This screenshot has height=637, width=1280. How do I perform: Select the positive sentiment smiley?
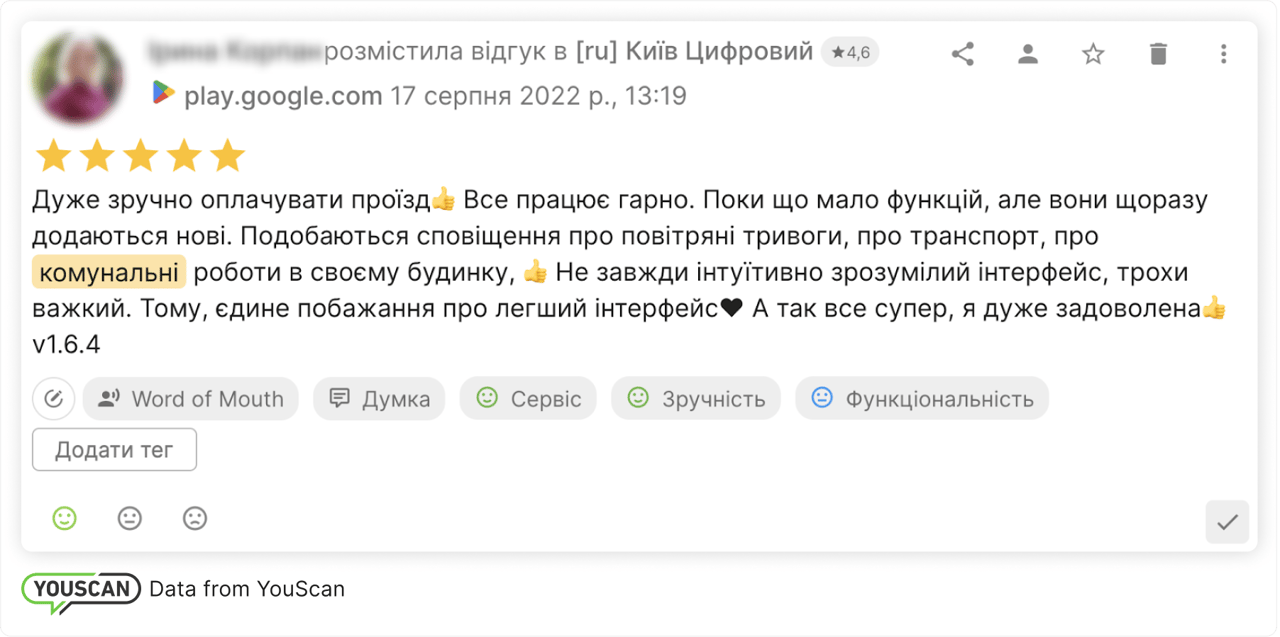(64, 518)
